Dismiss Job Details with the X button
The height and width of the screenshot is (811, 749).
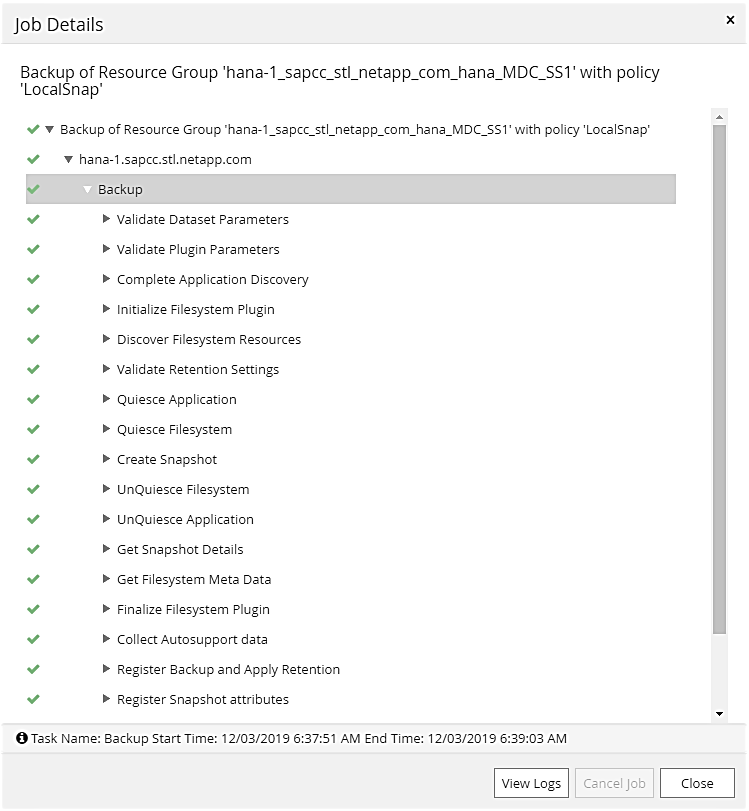tap(730, 19)
